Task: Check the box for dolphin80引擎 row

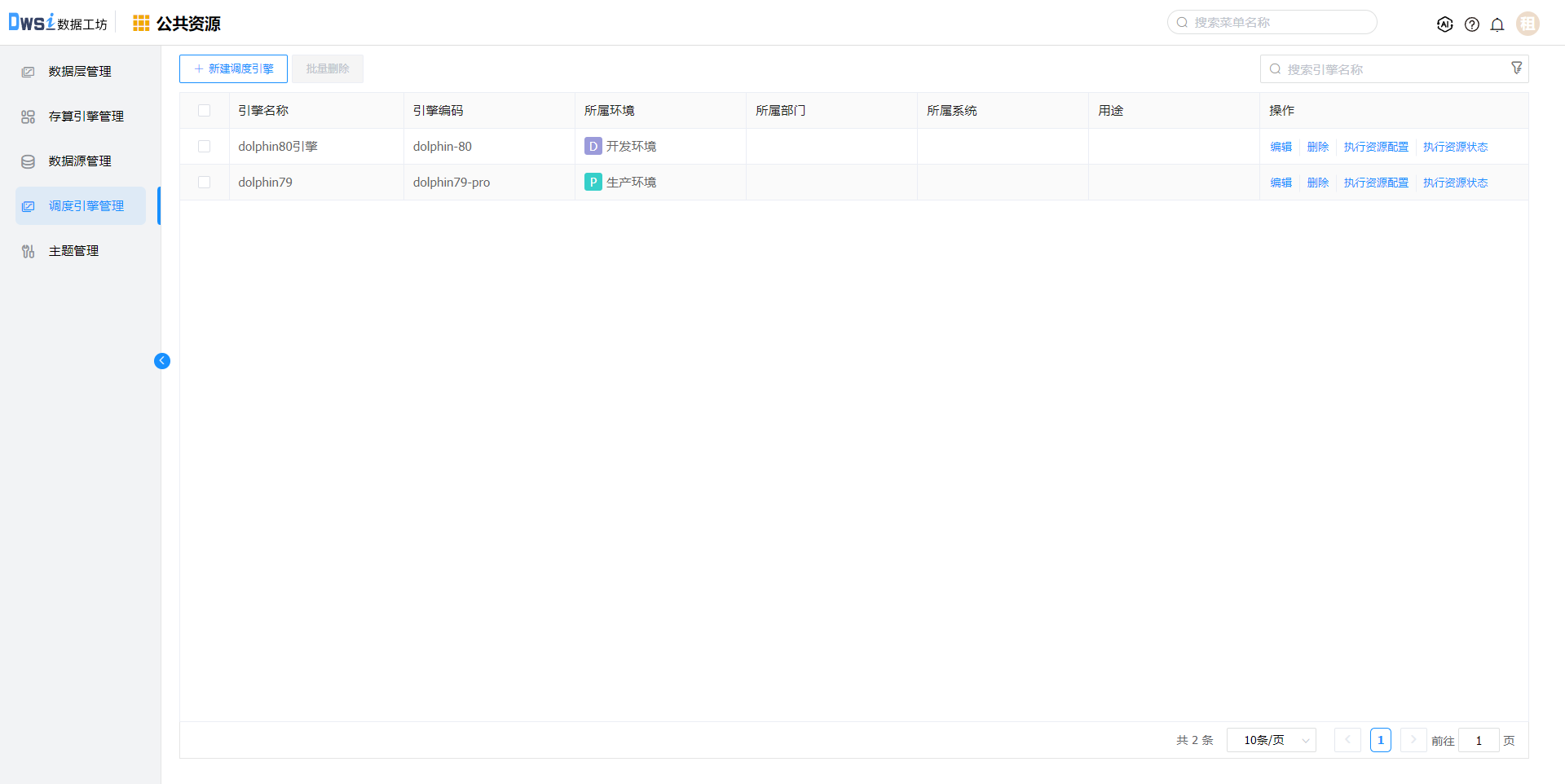Action: (204, 147)
